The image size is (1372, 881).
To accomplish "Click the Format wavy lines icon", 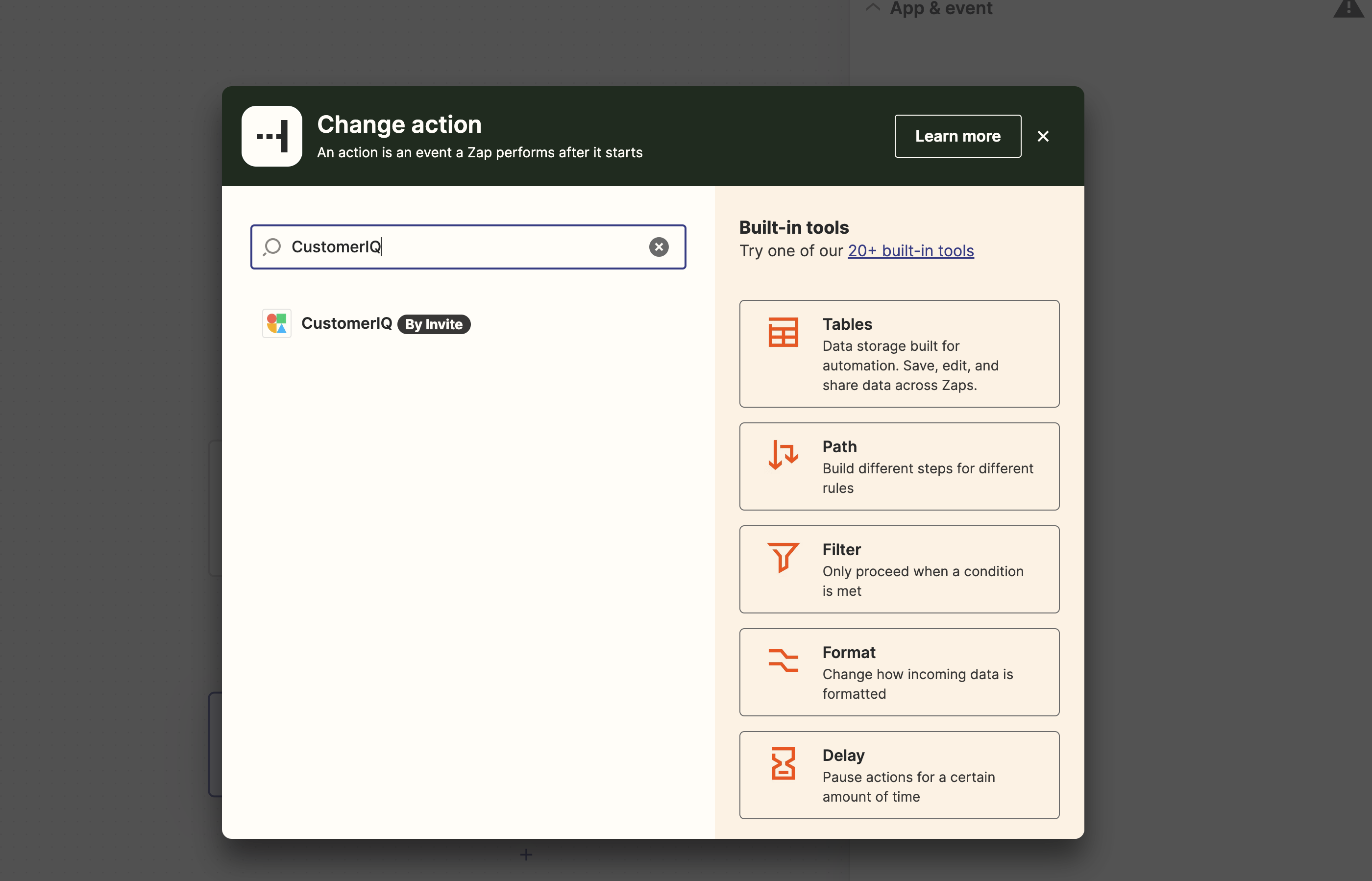I will pos(783,660).
